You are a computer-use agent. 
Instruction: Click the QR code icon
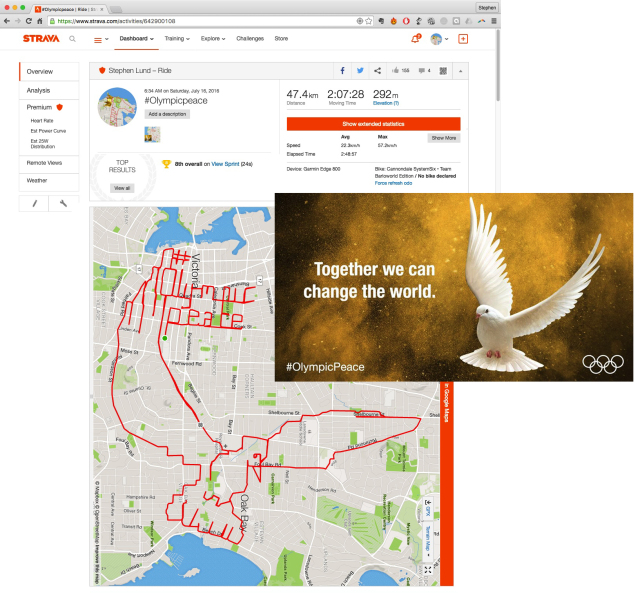(443, 71)
